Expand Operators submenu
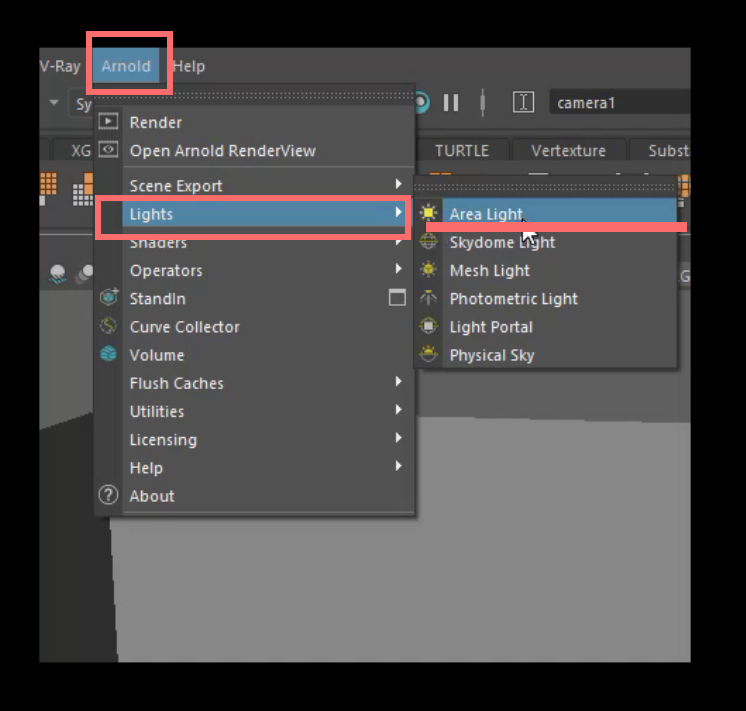 pos(255,270)
